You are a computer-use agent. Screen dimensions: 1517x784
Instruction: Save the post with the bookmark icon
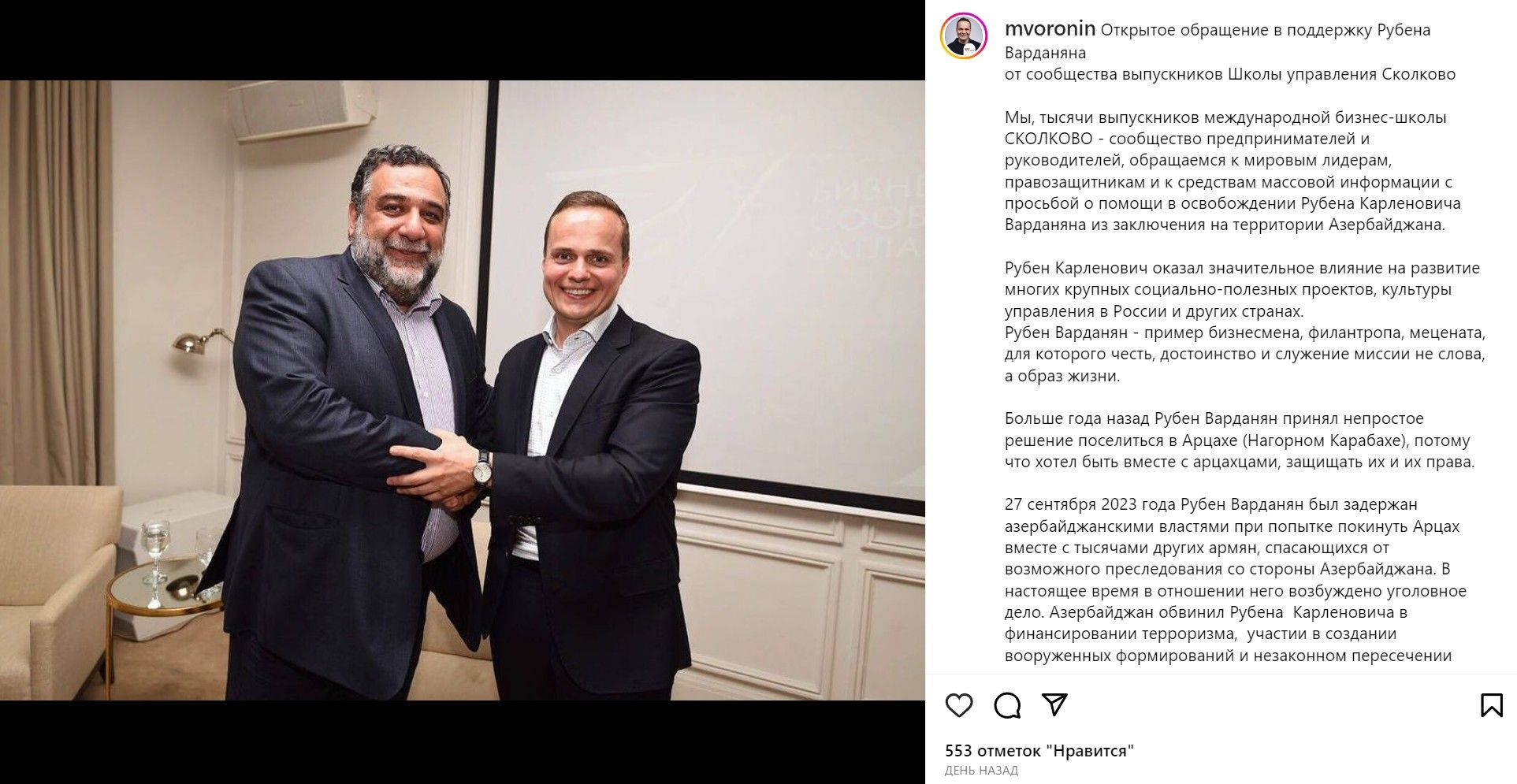tap(1491, 705)
